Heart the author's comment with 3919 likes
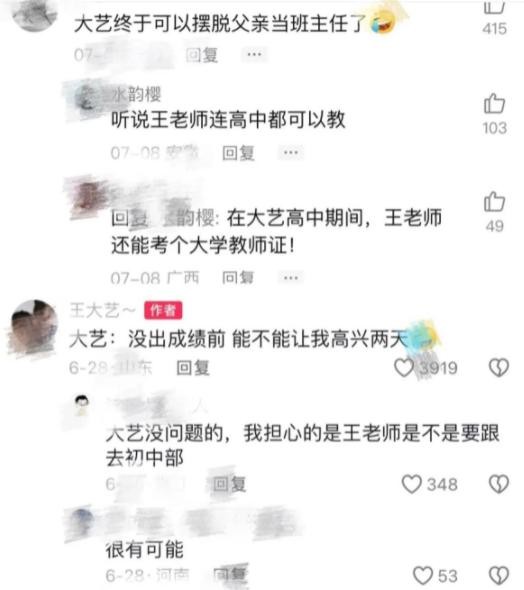The image size is (524, 590). 404,368
